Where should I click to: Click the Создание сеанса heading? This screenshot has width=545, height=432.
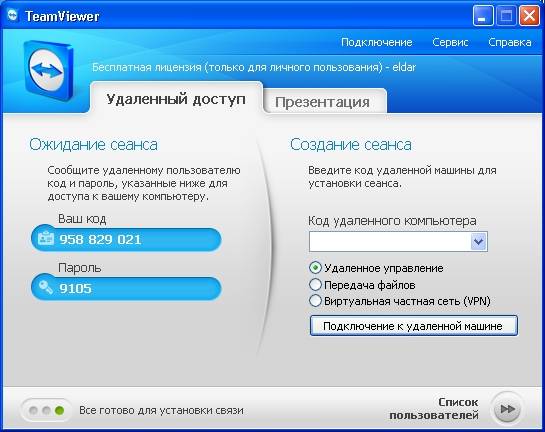(351, 144)
